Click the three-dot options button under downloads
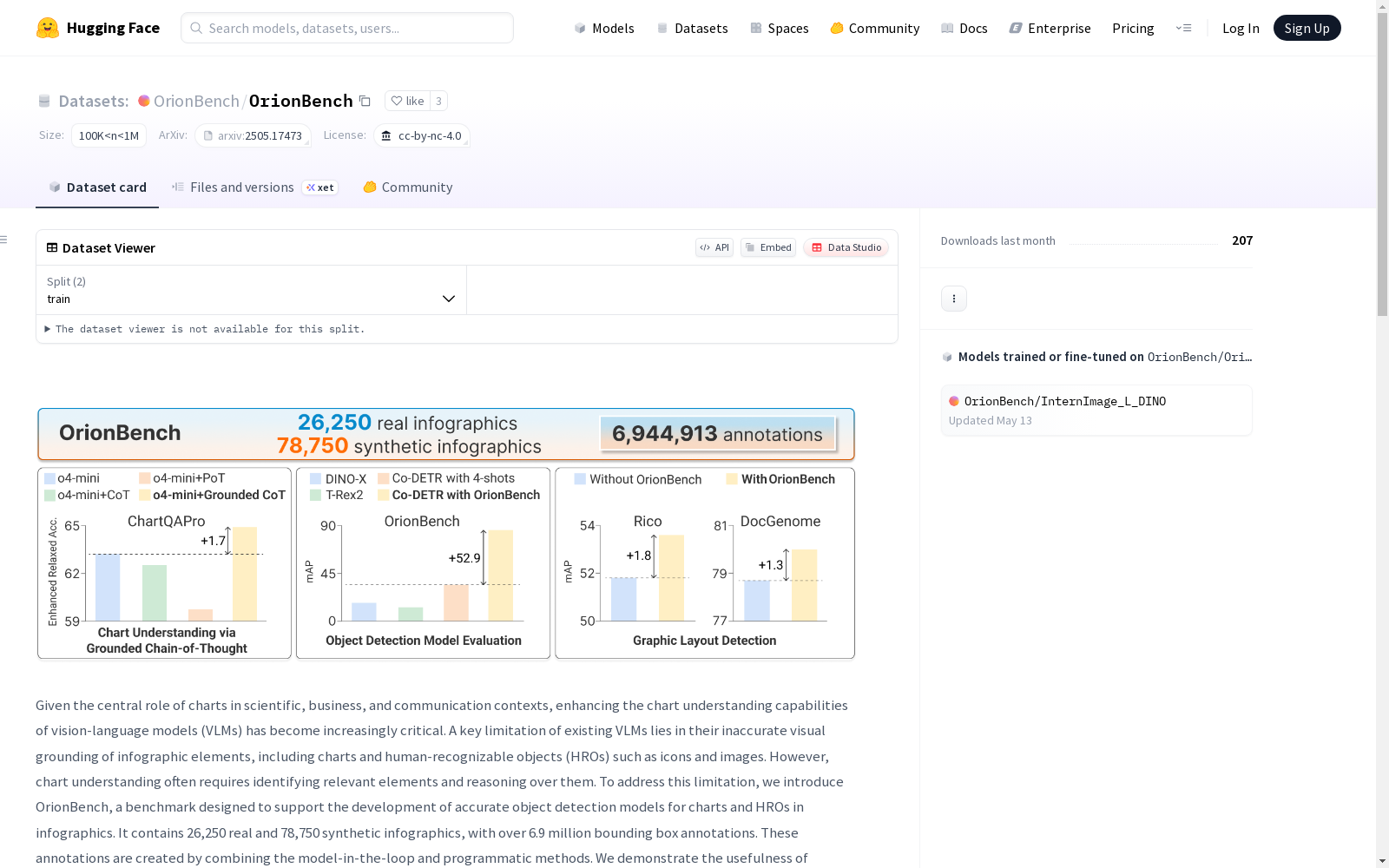1389x868 pixels. (x=954, y=299)
